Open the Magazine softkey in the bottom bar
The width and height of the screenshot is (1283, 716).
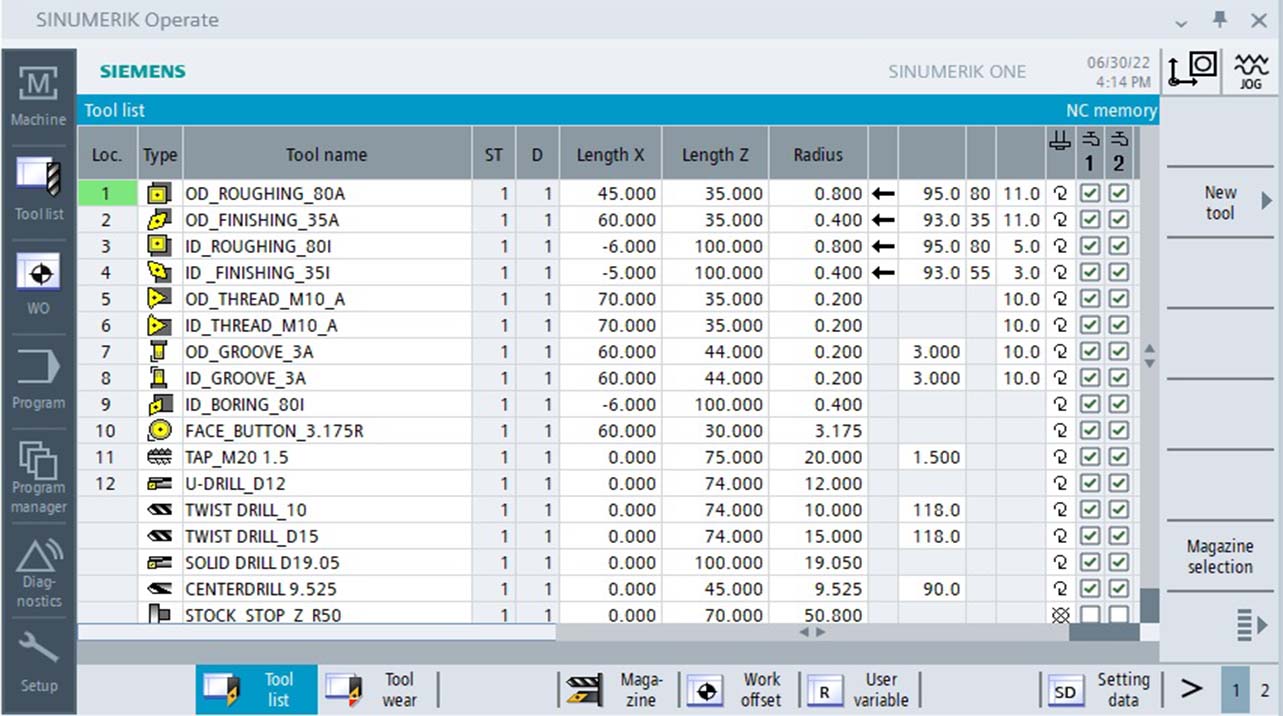[x=618, y=690]
